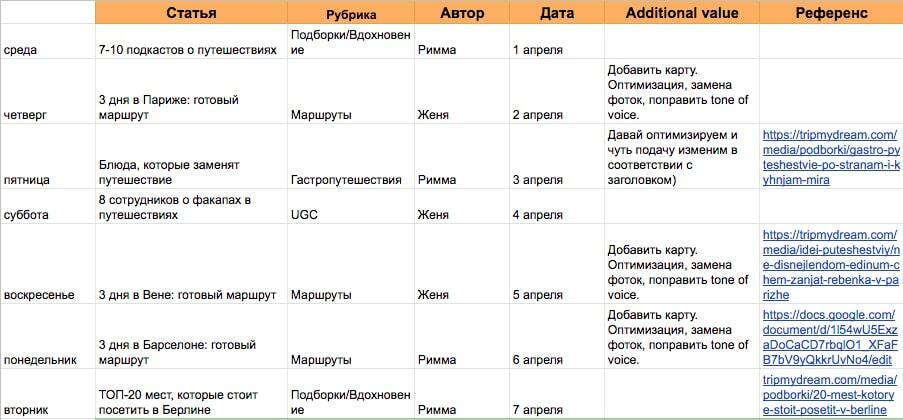The width and height of the screenshot is (903, 420).
Task: Click the cell '7-10 подкастов о путешествиях'
Action: (x=187, y=49)
